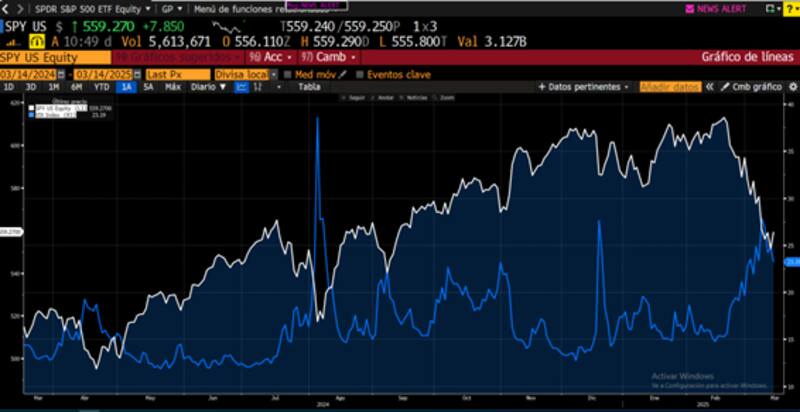
Task: Click the Cmb gráfico pencil icon
Action: [725, 87]
